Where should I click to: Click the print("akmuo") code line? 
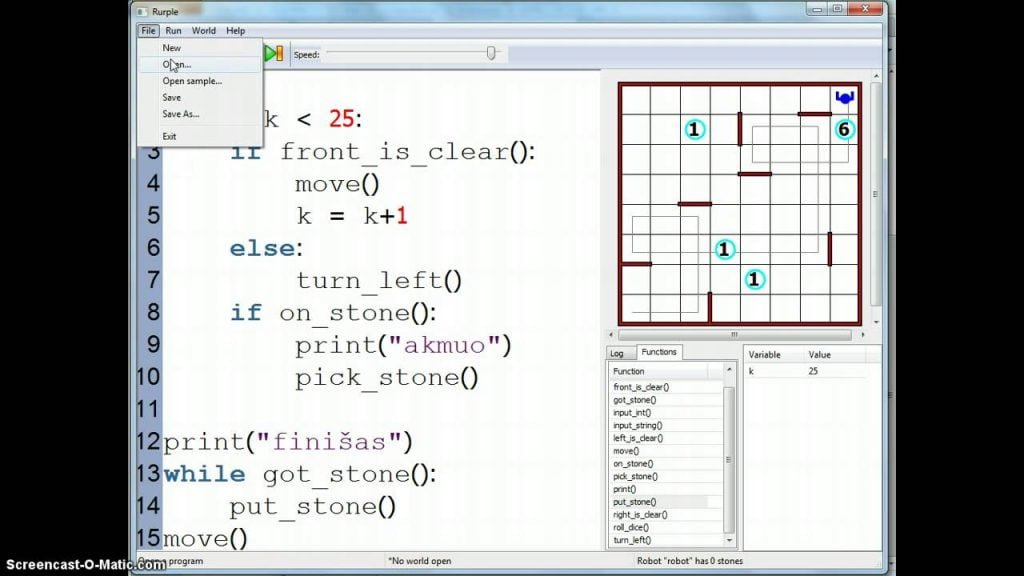[x=403, y=345]
